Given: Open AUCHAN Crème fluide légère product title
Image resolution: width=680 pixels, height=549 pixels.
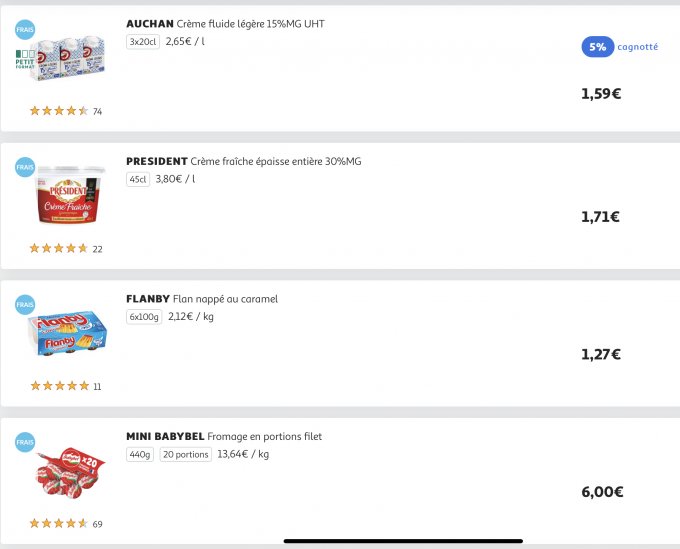Looking at the screenshot, I should 225,23.
